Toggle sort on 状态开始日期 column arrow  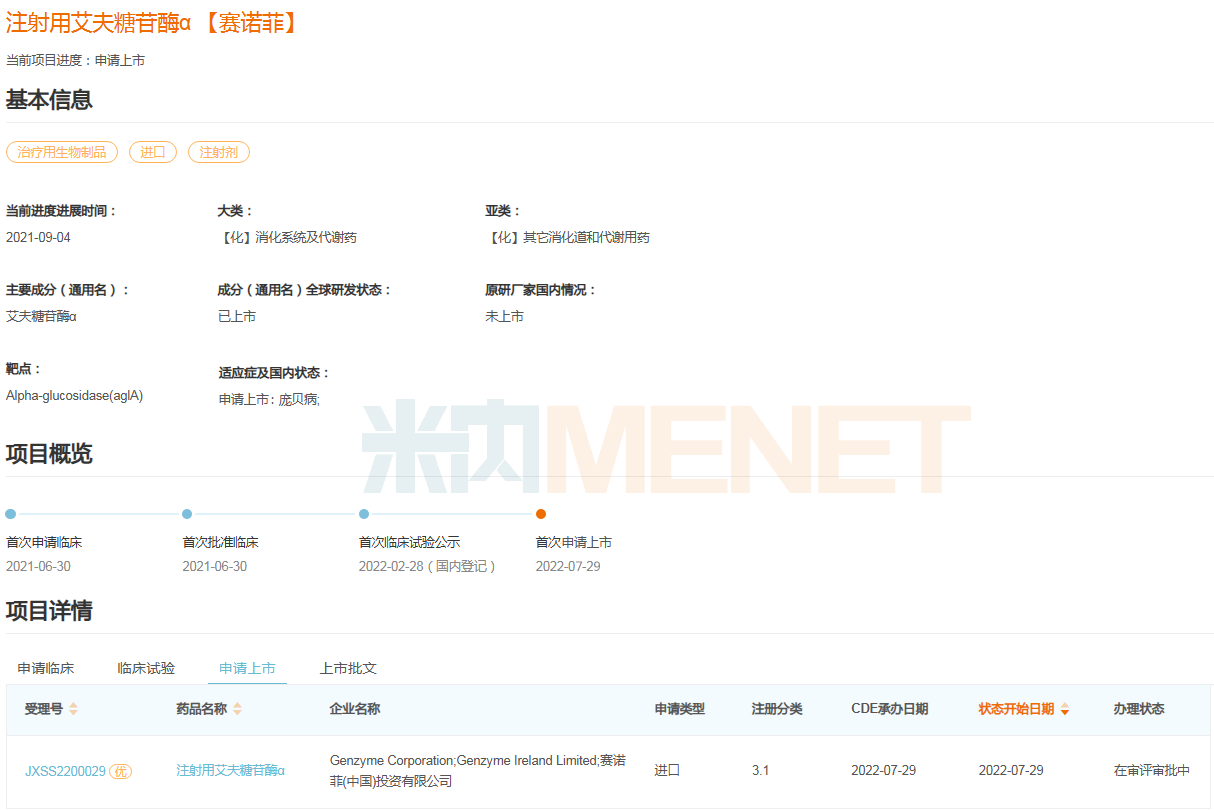click(1065, 709)
